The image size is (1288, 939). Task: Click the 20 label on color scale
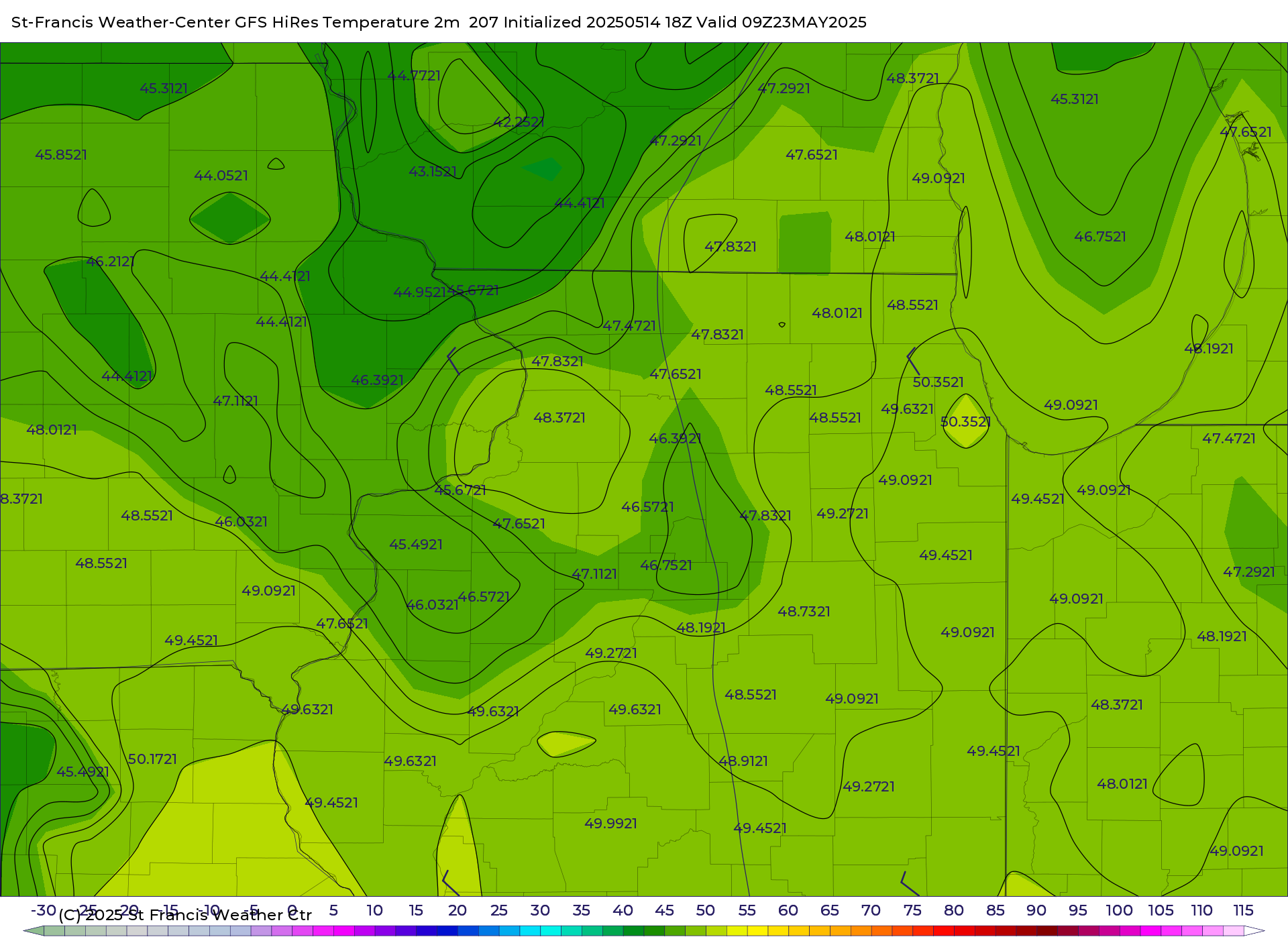pyautogui.click(x=458, y=911)
